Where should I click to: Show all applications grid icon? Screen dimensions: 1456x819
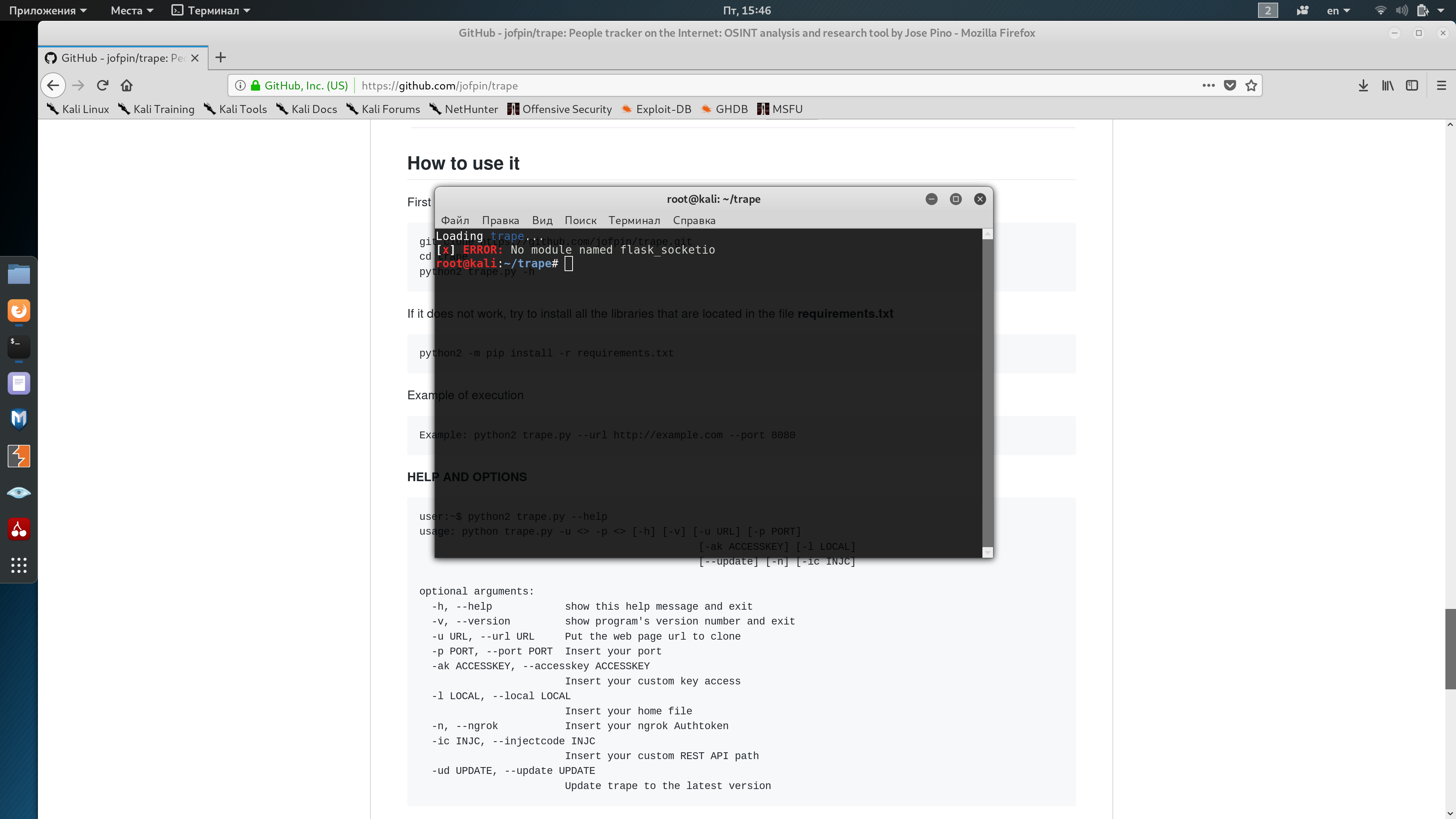[x=19, y=565]
